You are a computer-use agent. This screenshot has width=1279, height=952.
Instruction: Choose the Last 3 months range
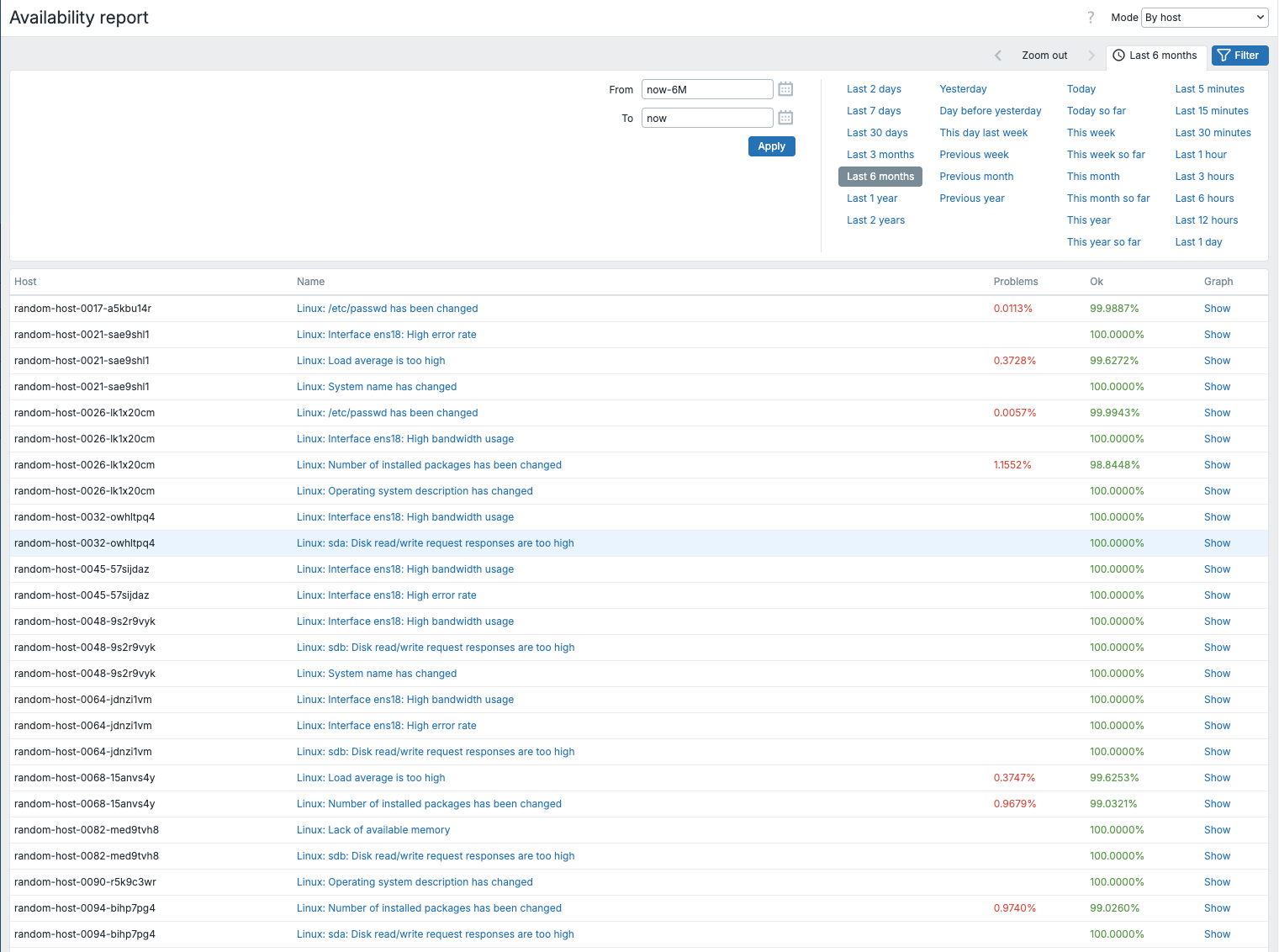tap(880, 155)
